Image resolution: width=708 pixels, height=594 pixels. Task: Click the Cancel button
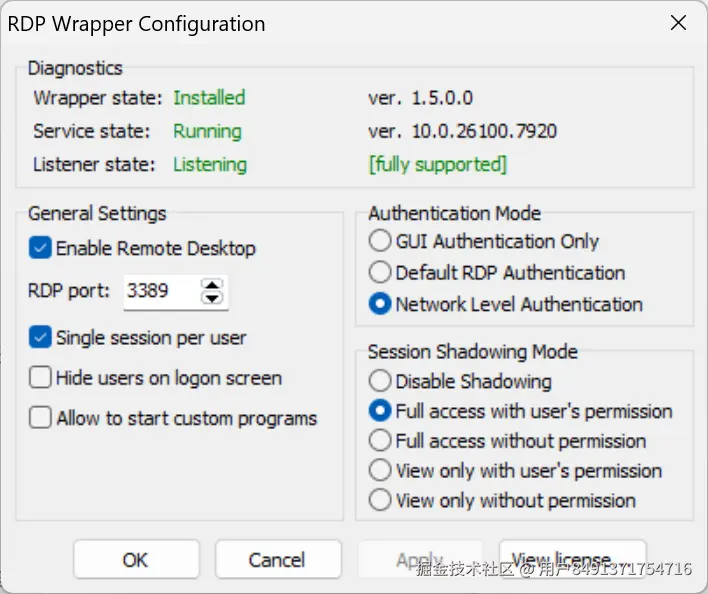point(278,559)
